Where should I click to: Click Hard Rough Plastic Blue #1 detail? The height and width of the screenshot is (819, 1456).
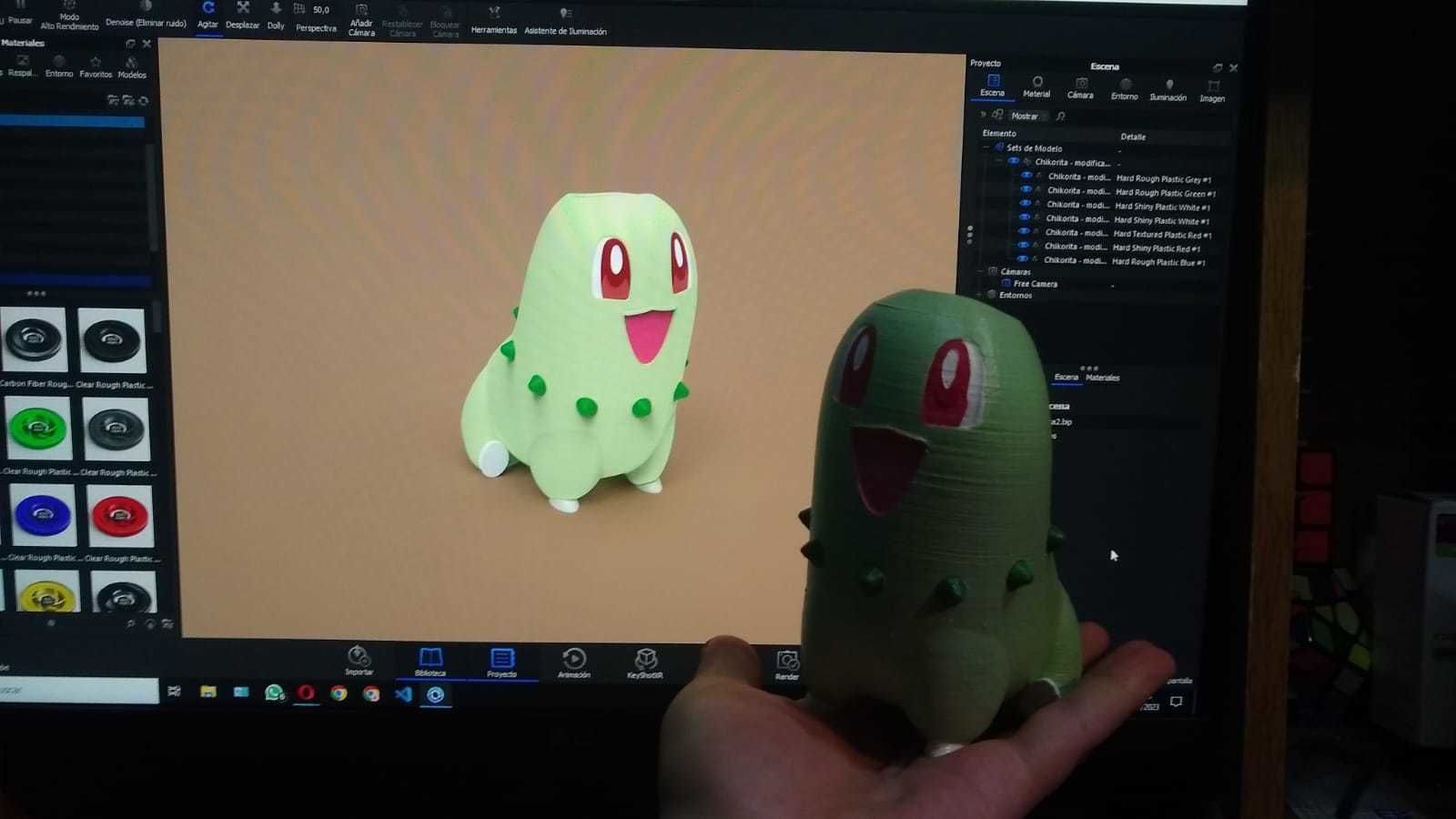point(1158,262)
